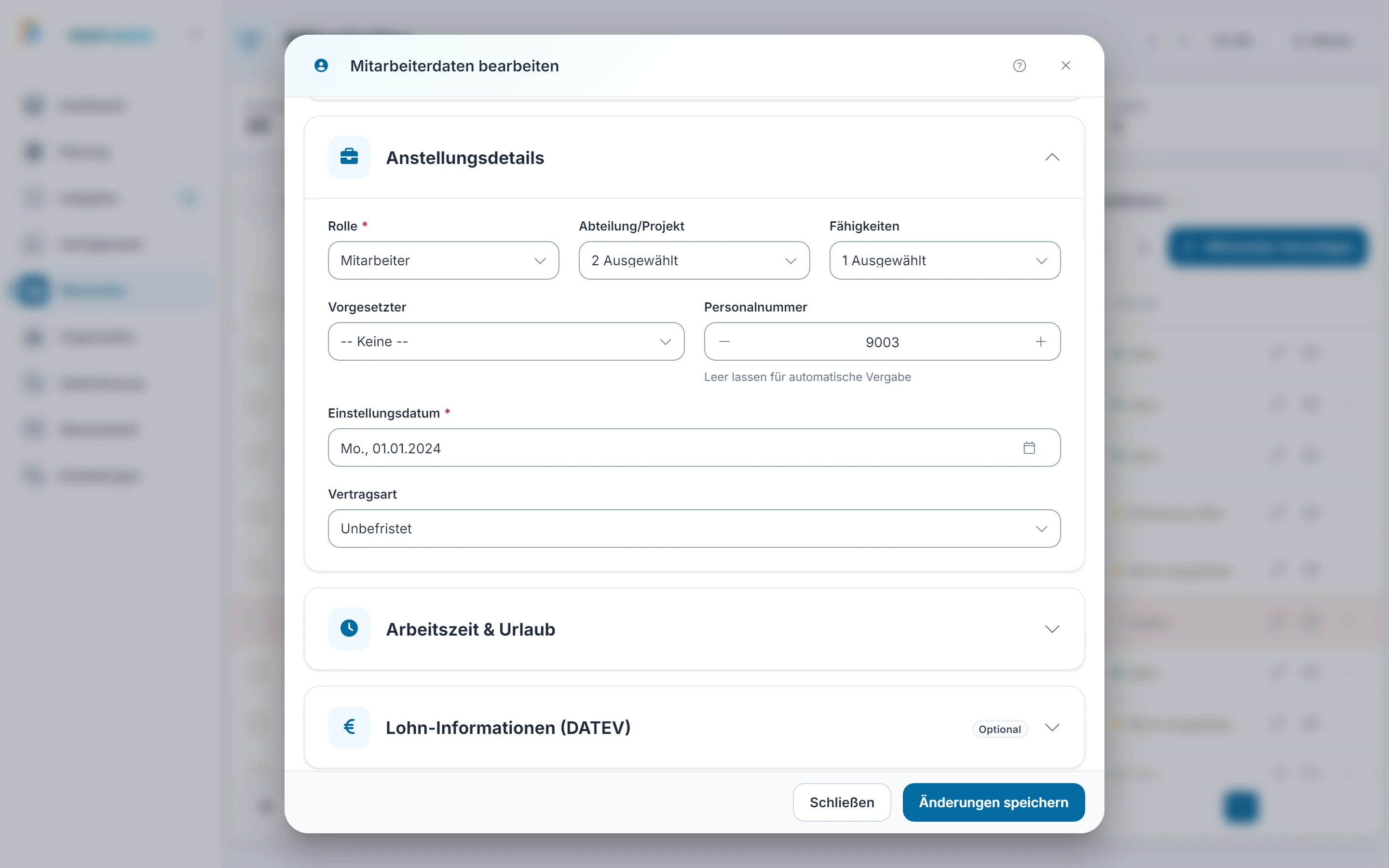This screenshot has width=1389, height=868.
Task: Open the Vorgesetzter dropdown
Action: tap(505, 341)
